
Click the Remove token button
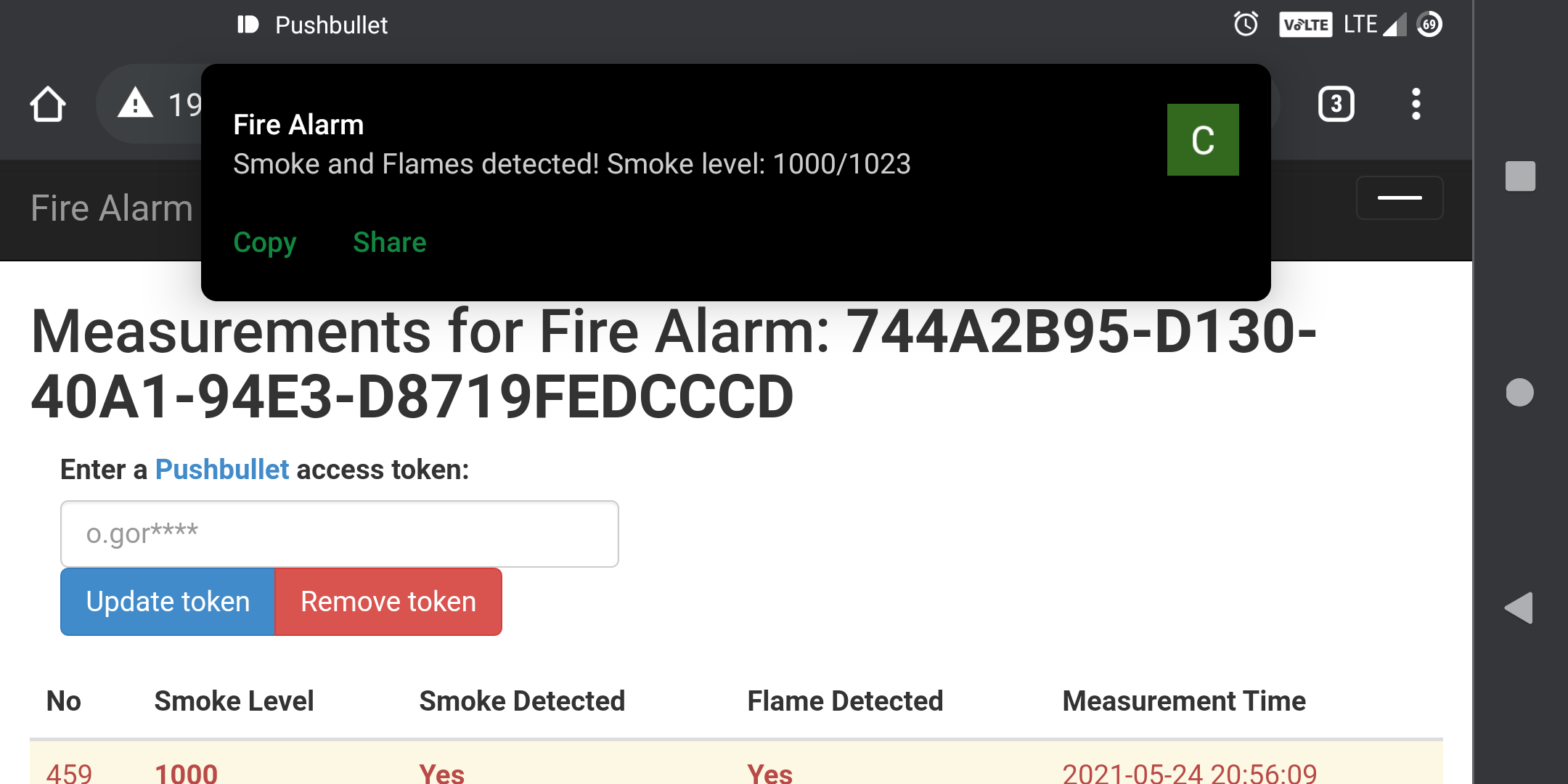click(388, 601)
